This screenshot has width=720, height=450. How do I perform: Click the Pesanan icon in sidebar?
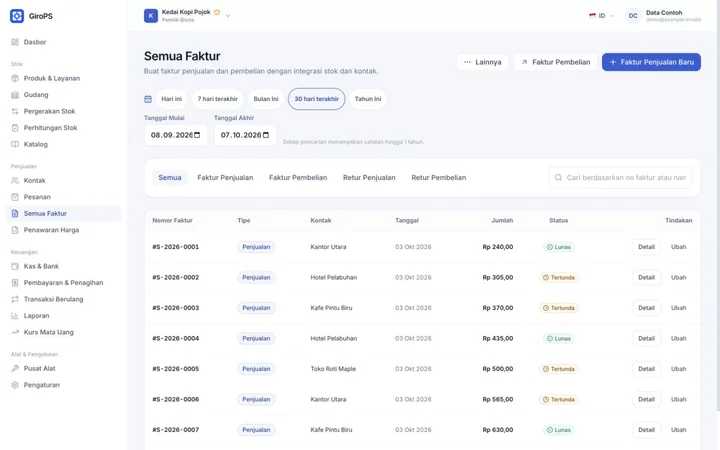point(15,197)
